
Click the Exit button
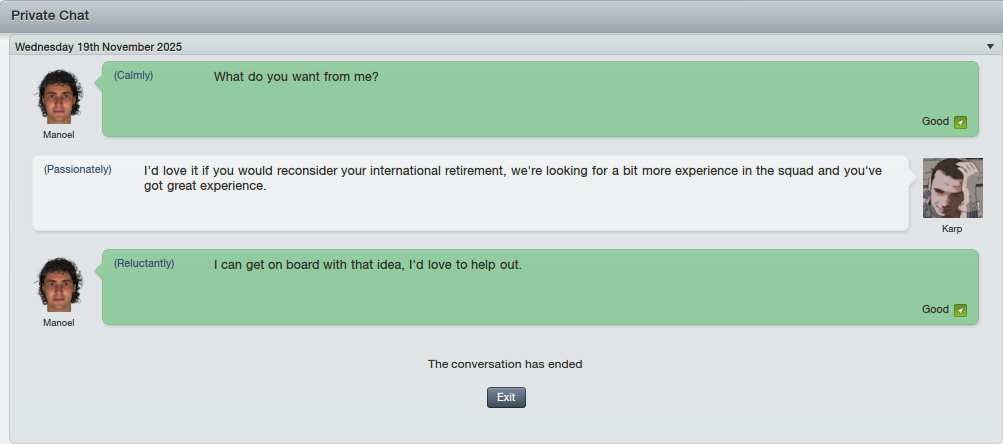(506, 397)
